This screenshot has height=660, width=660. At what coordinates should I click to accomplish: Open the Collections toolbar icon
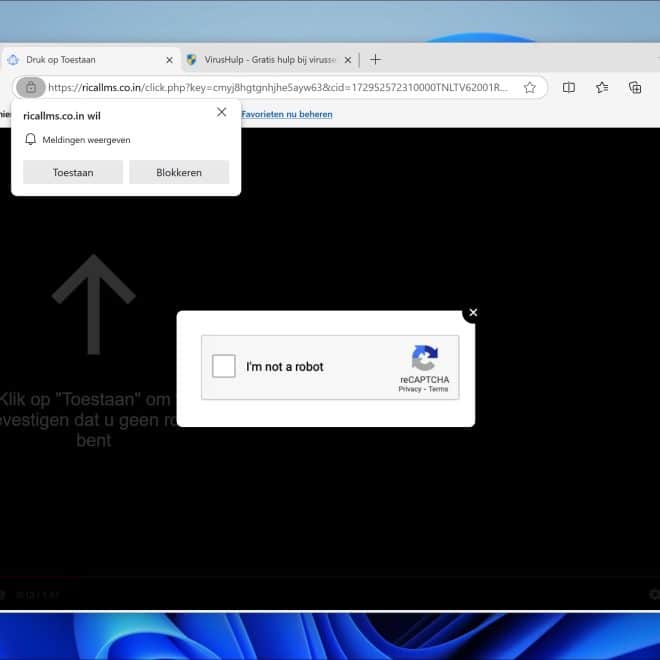point(635,88)
